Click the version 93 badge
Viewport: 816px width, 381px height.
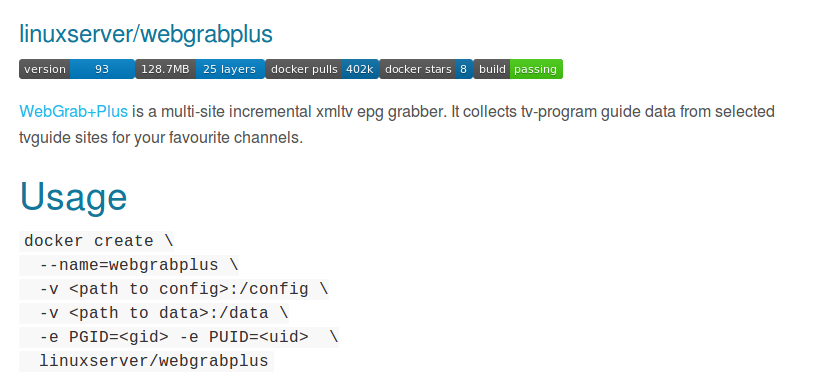77,69
